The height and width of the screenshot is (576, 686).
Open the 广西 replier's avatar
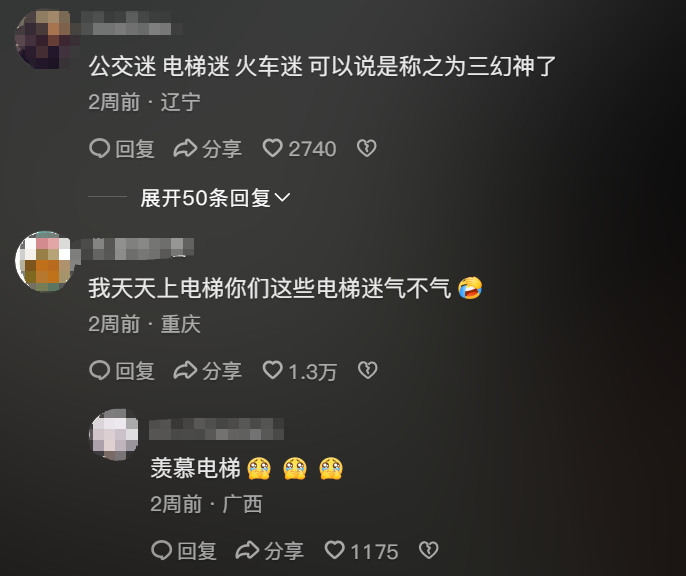(114, 434)
